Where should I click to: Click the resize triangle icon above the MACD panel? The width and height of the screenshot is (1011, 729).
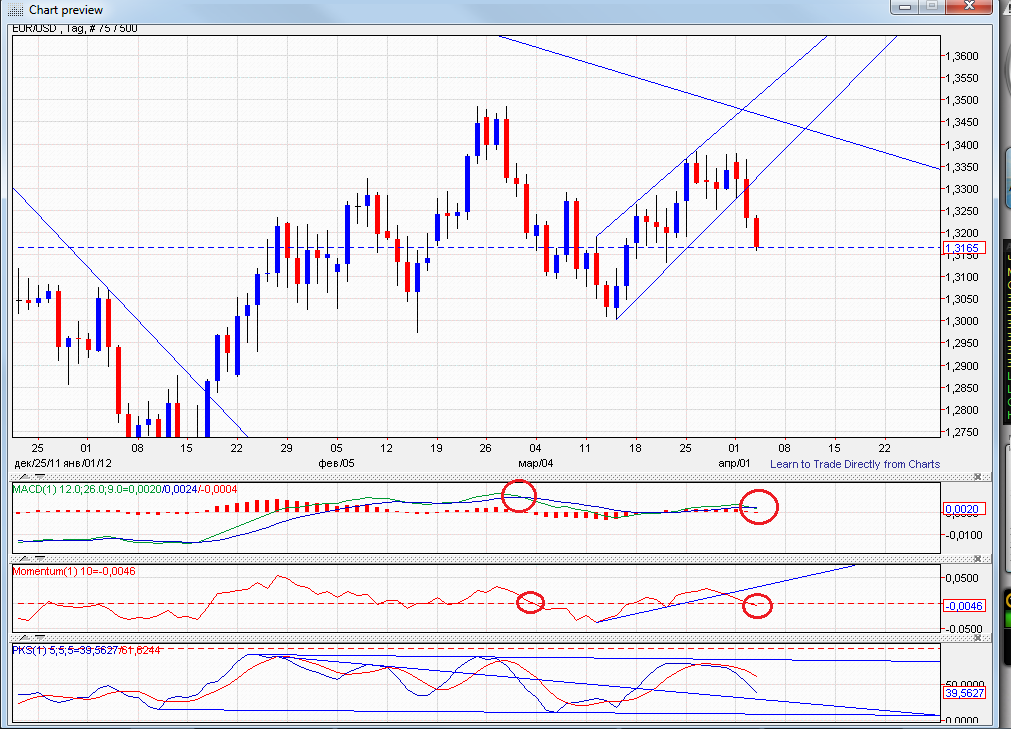23,479
